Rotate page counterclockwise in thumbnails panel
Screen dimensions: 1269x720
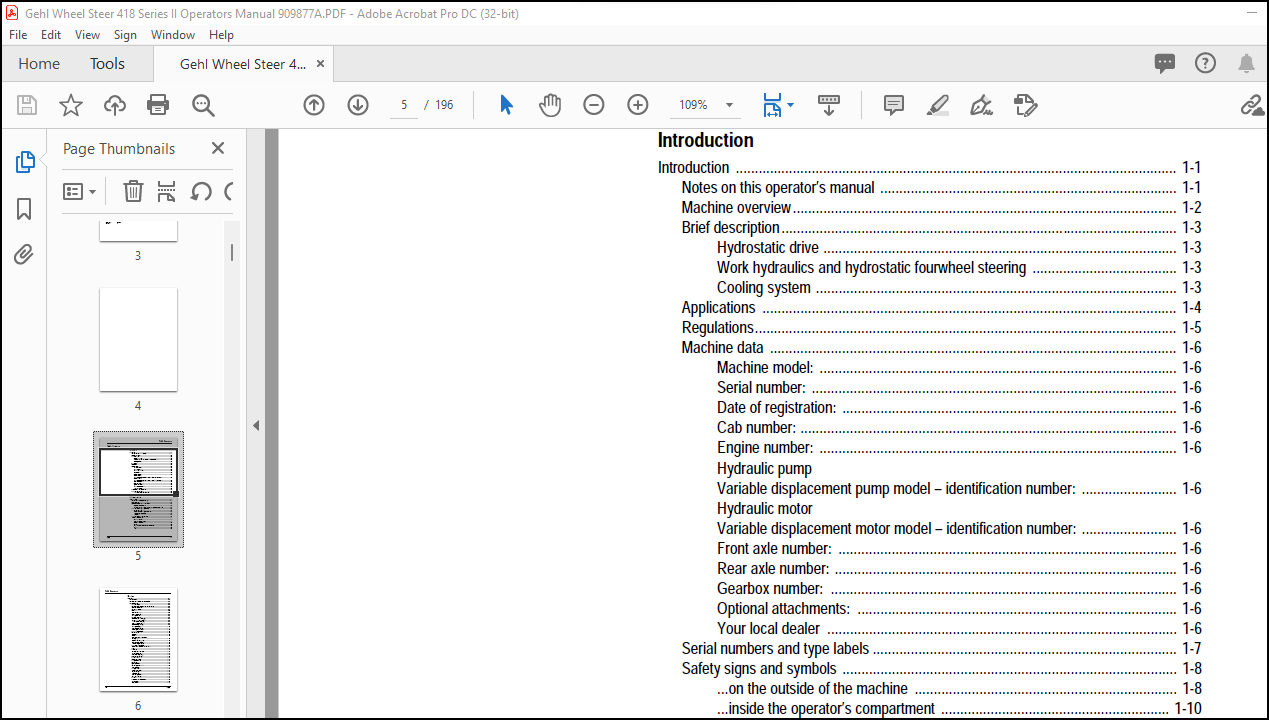pos(201,191)
